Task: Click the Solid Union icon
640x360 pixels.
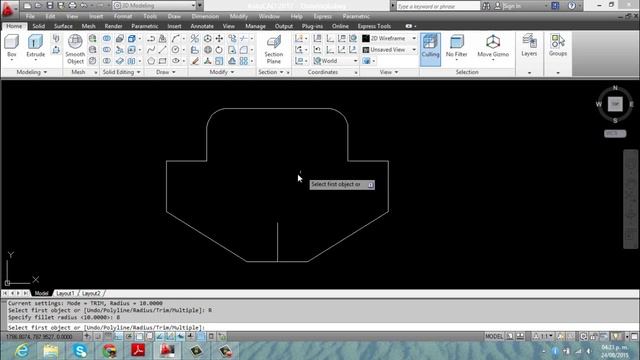Action: [107, 38]
